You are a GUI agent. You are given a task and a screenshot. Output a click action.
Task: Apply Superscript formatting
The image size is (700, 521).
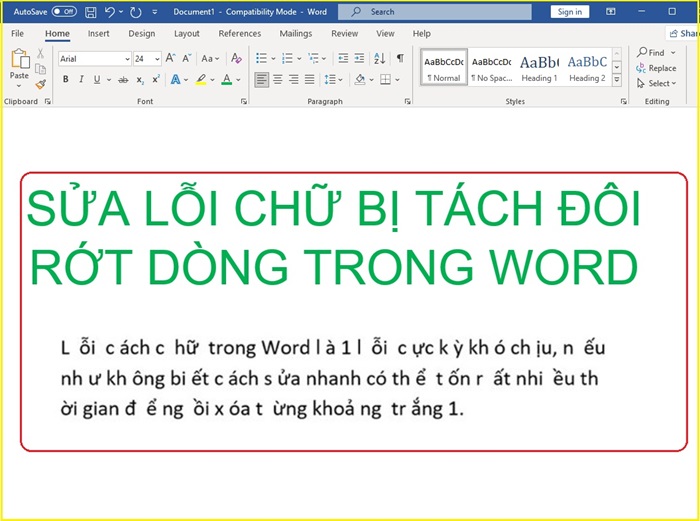coord(155,79)
